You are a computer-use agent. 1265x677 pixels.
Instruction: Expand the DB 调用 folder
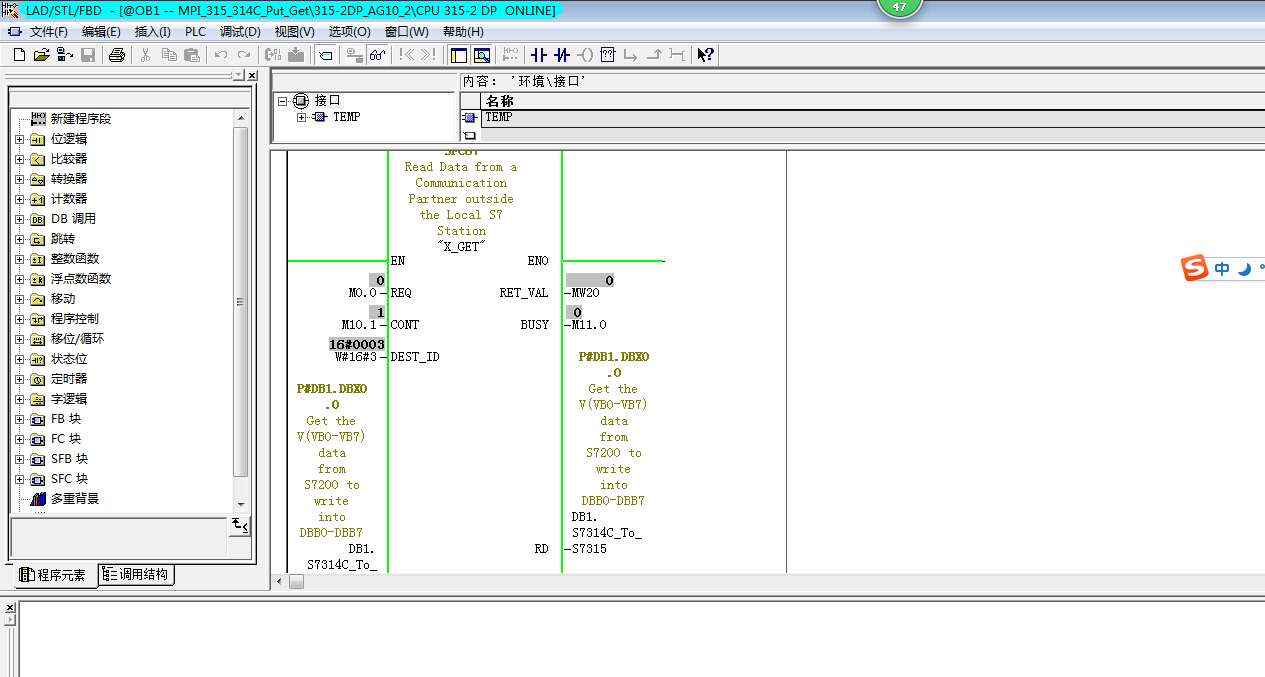(x=20, y=219)
